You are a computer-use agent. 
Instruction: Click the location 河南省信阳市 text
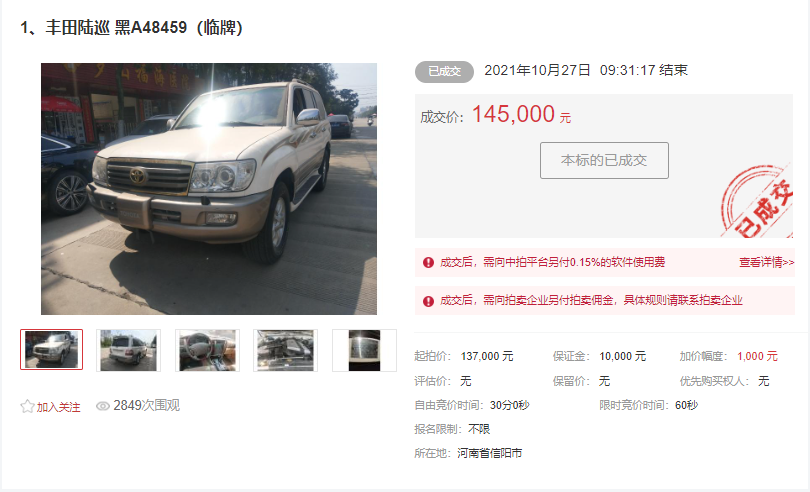[x=489, y=454]
